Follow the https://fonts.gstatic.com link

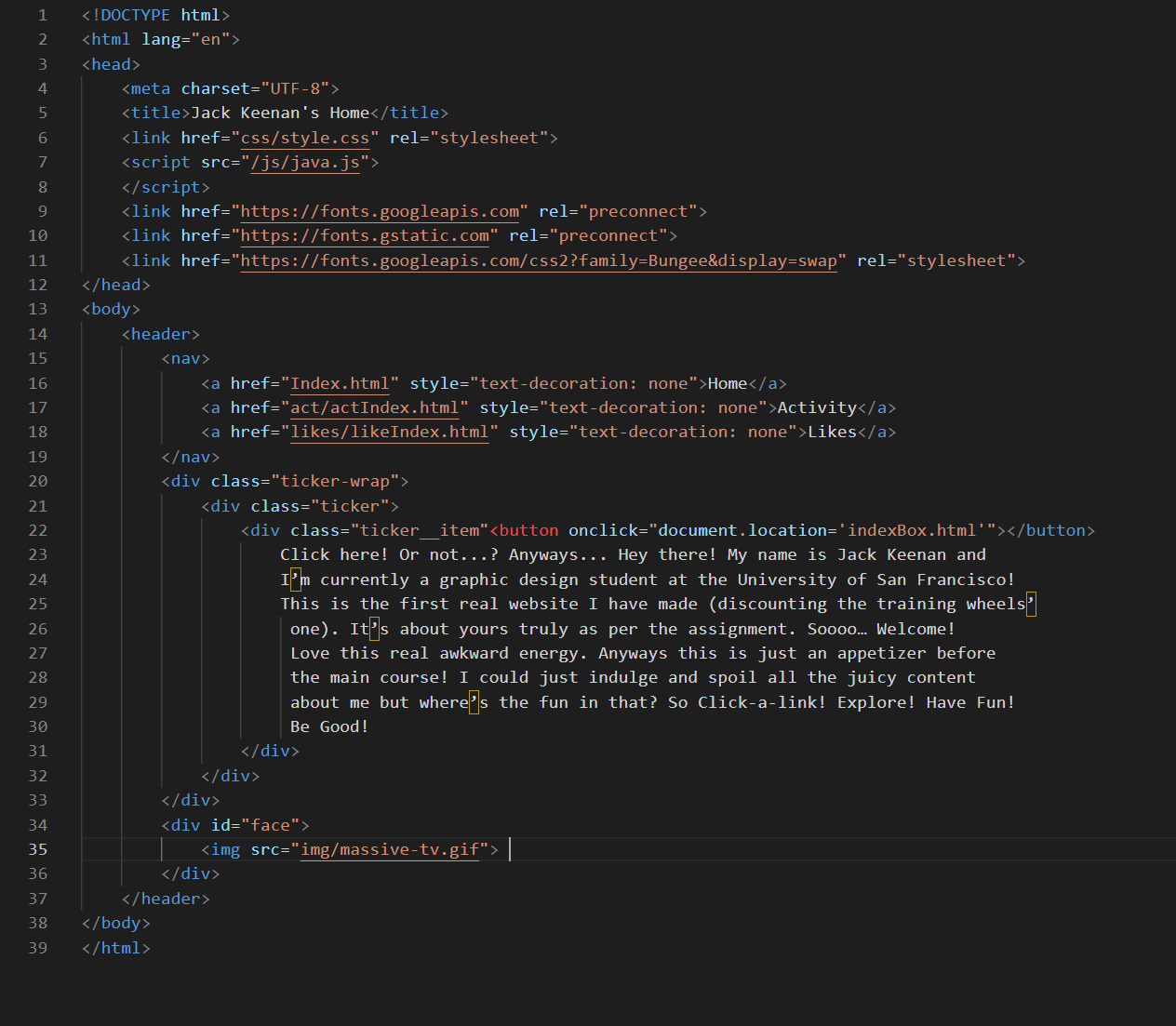(365, 235)
